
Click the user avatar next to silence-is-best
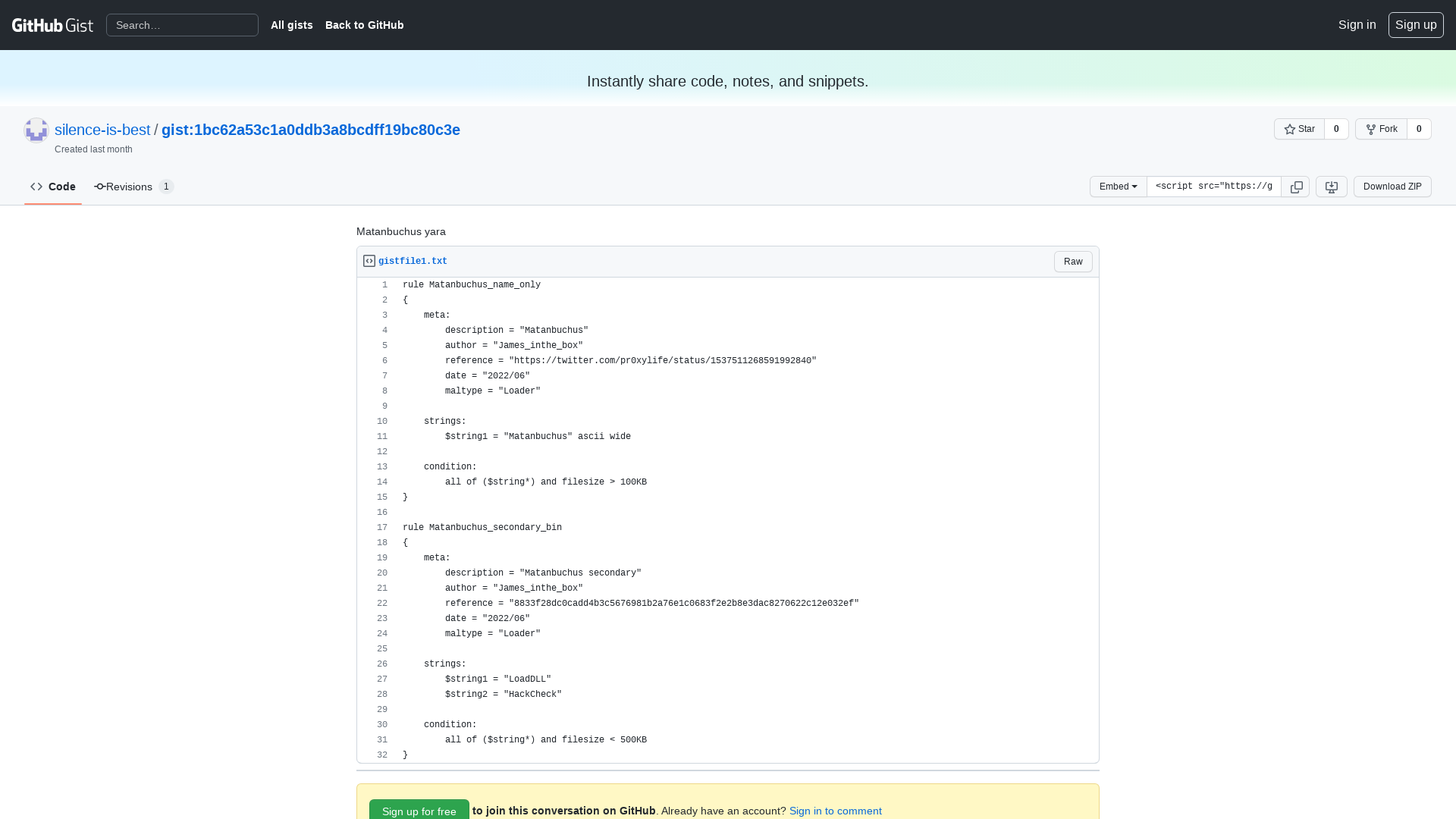36,130
